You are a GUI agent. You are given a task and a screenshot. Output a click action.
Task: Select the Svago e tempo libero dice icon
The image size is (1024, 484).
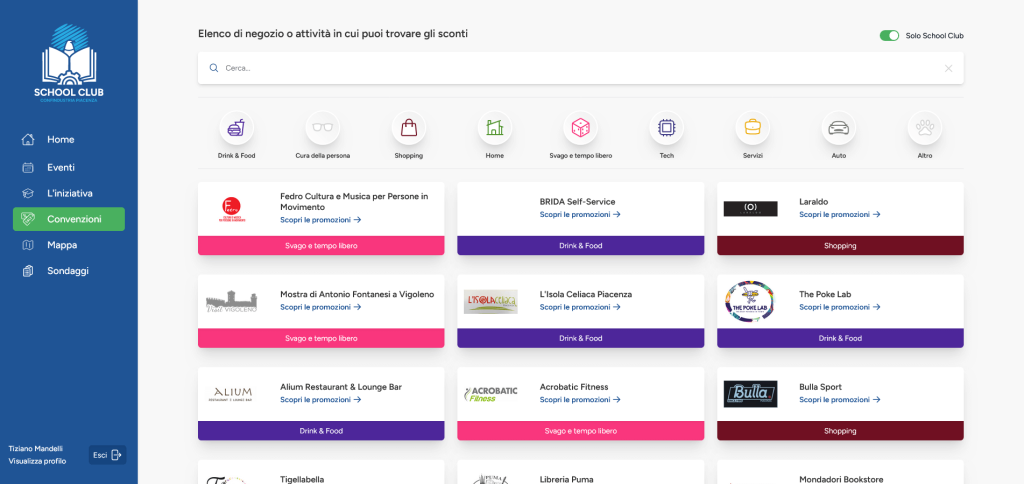tap(581, 127)
